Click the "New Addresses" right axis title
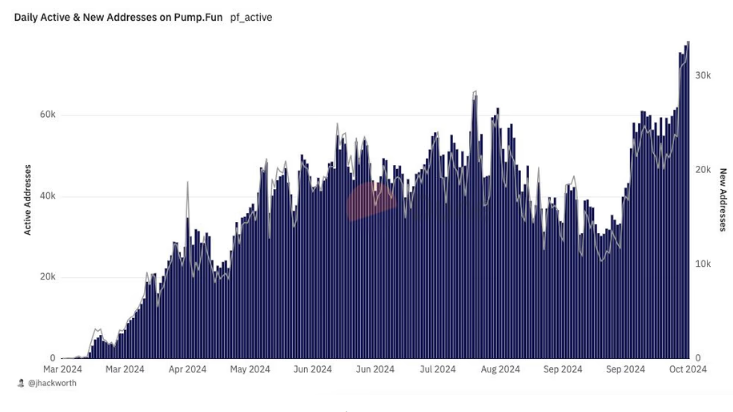The height and width of the screenshot is (412, 733). (723, 200)
